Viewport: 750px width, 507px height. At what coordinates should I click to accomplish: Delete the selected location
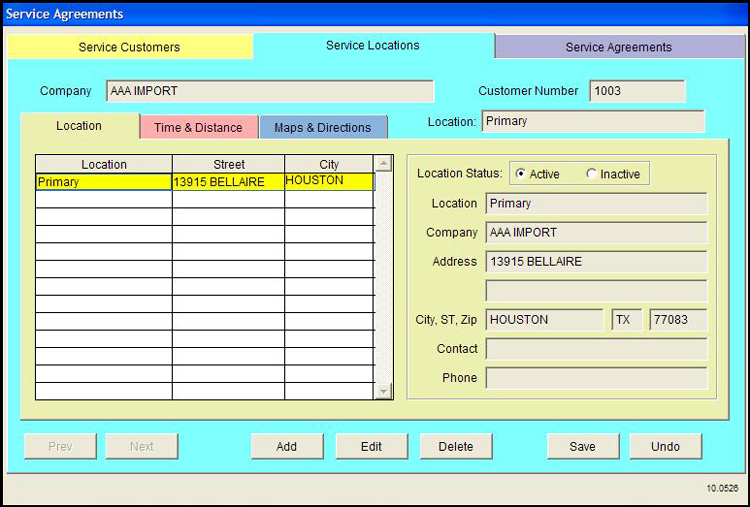pos(456,446)
